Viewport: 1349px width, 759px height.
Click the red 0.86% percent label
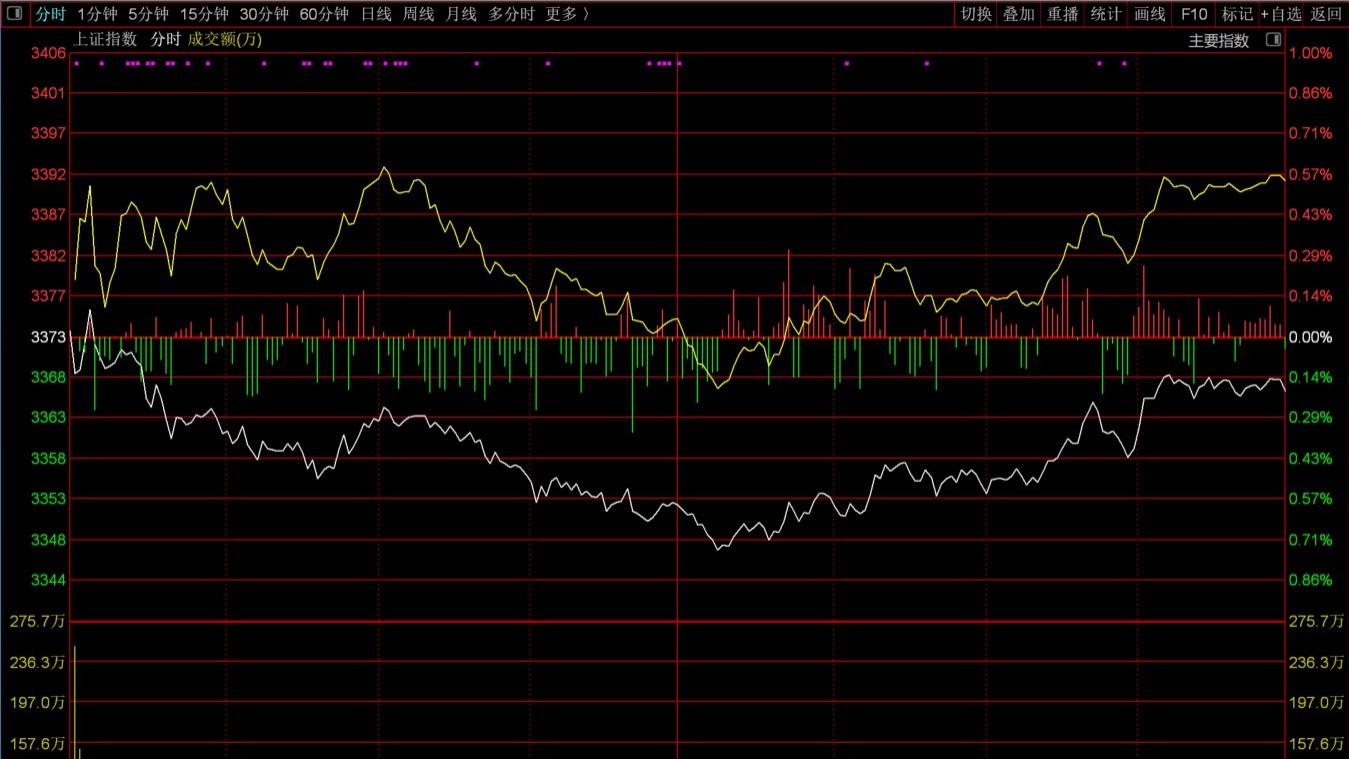pyautogui.click(x=1312, y=93)
